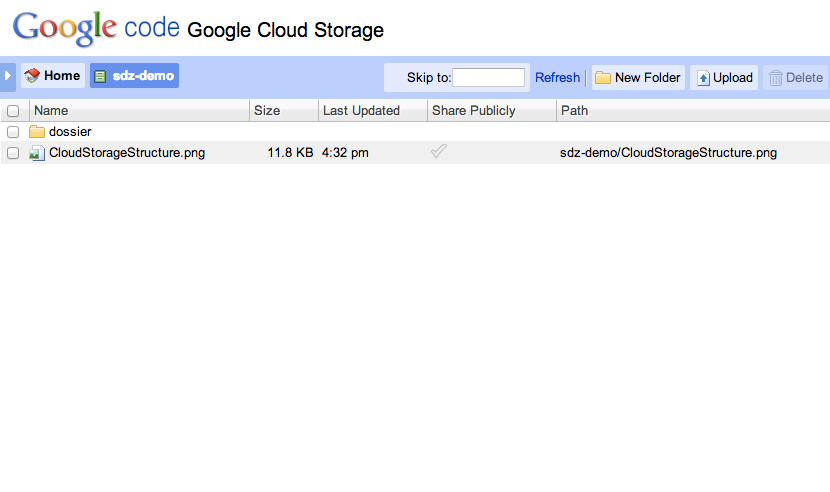The height and width of the screenshot is (492, 830).
Task: Expand the left sidebar with the triangle arrow
Action: coord(8,76)
